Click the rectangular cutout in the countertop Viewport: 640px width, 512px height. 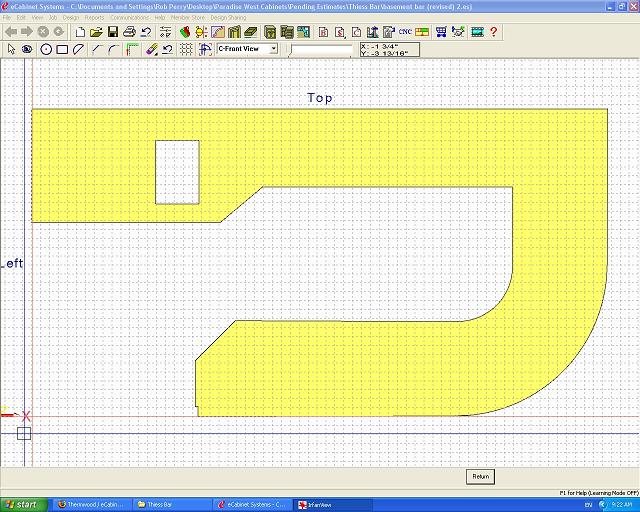click(177, 172)
